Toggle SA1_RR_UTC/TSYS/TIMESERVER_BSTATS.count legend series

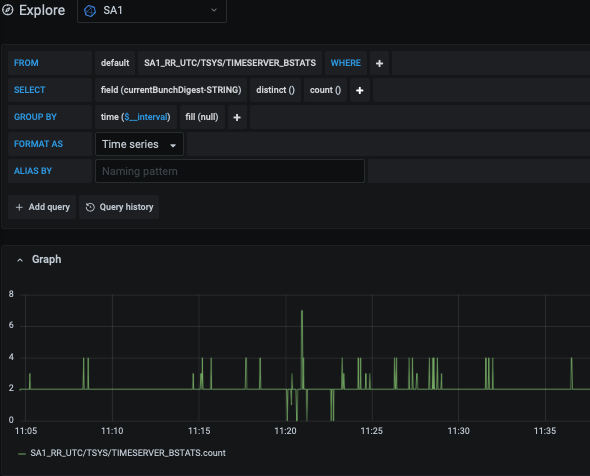coord(128,453)
